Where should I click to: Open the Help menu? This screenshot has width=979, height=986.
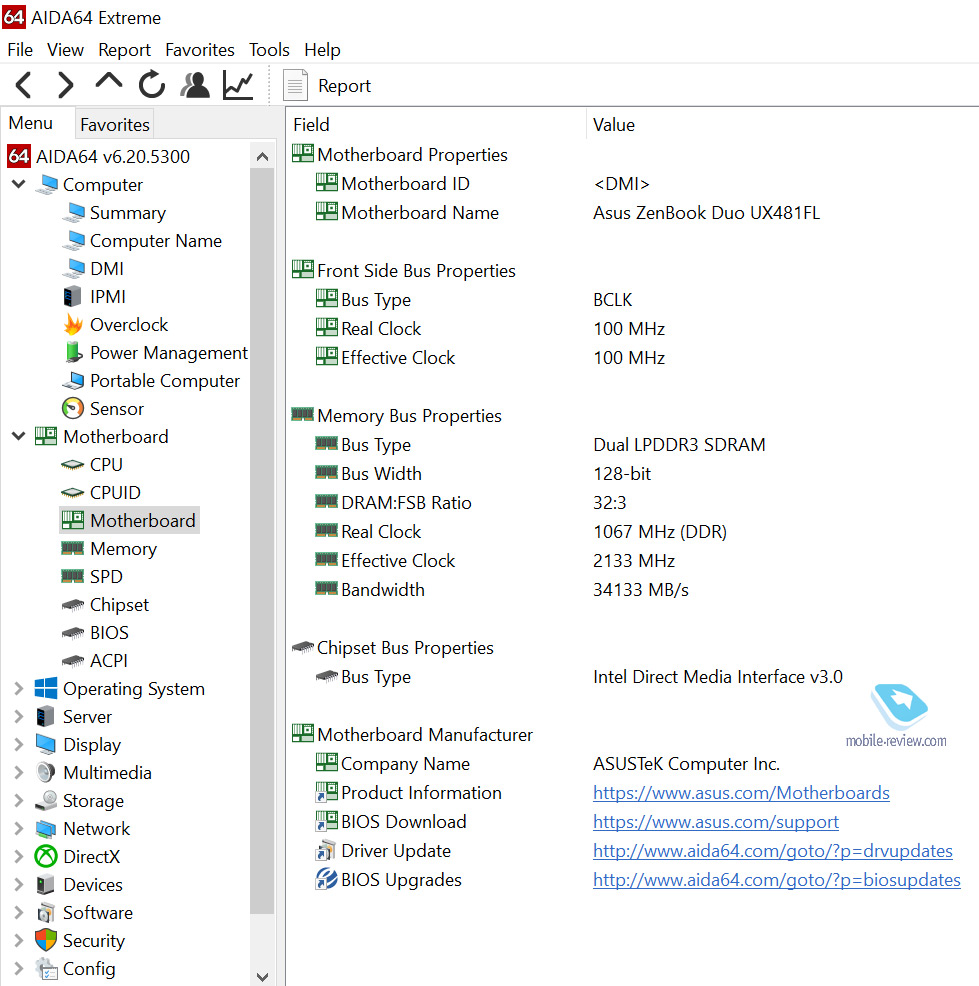[322, 50]
